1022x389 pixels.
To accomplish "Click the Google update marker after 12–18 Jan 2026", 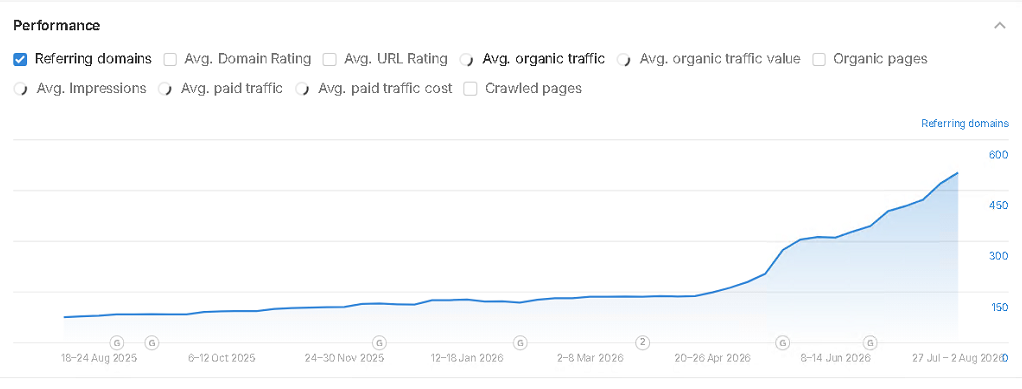I will point(519,342).
